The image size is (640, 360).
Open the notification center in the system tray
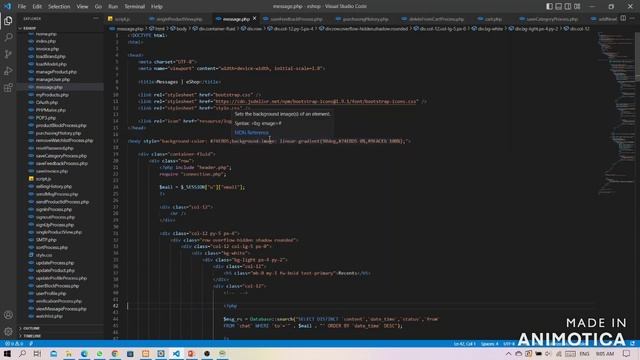627,353
